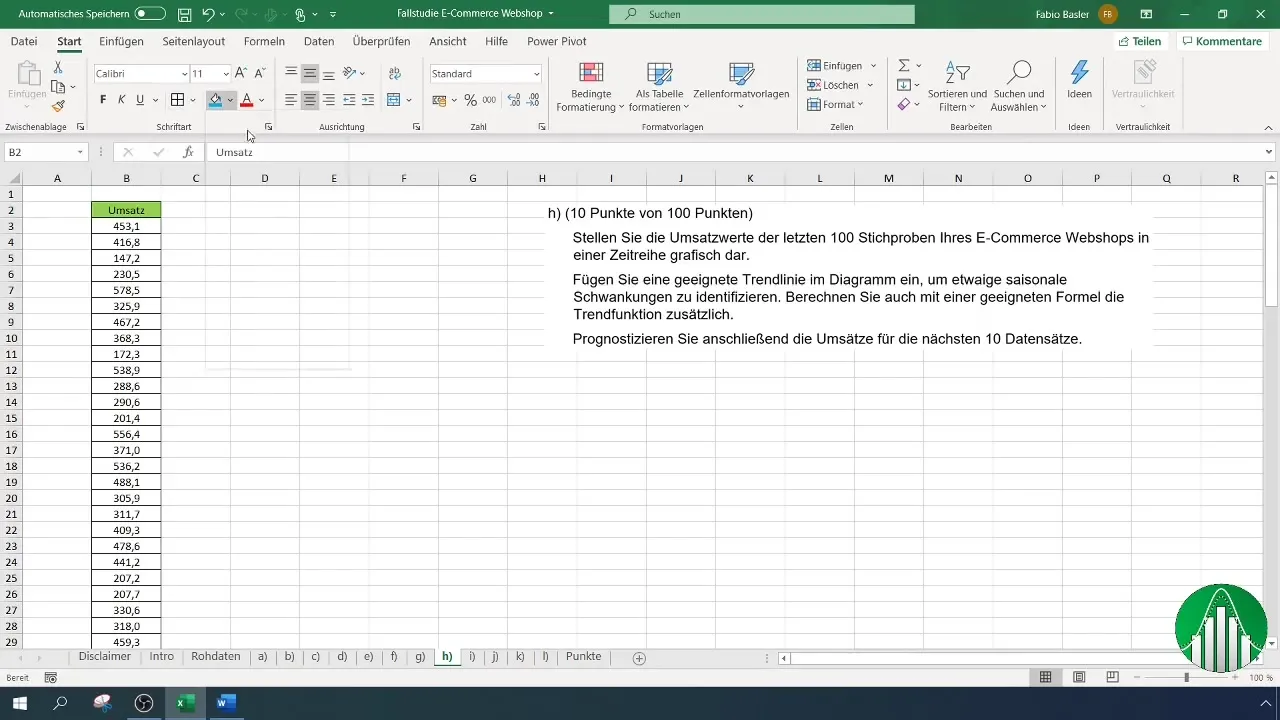Click the Cut scissors icon
Screen dimensions: 1280x720
[x=58, y=66]
